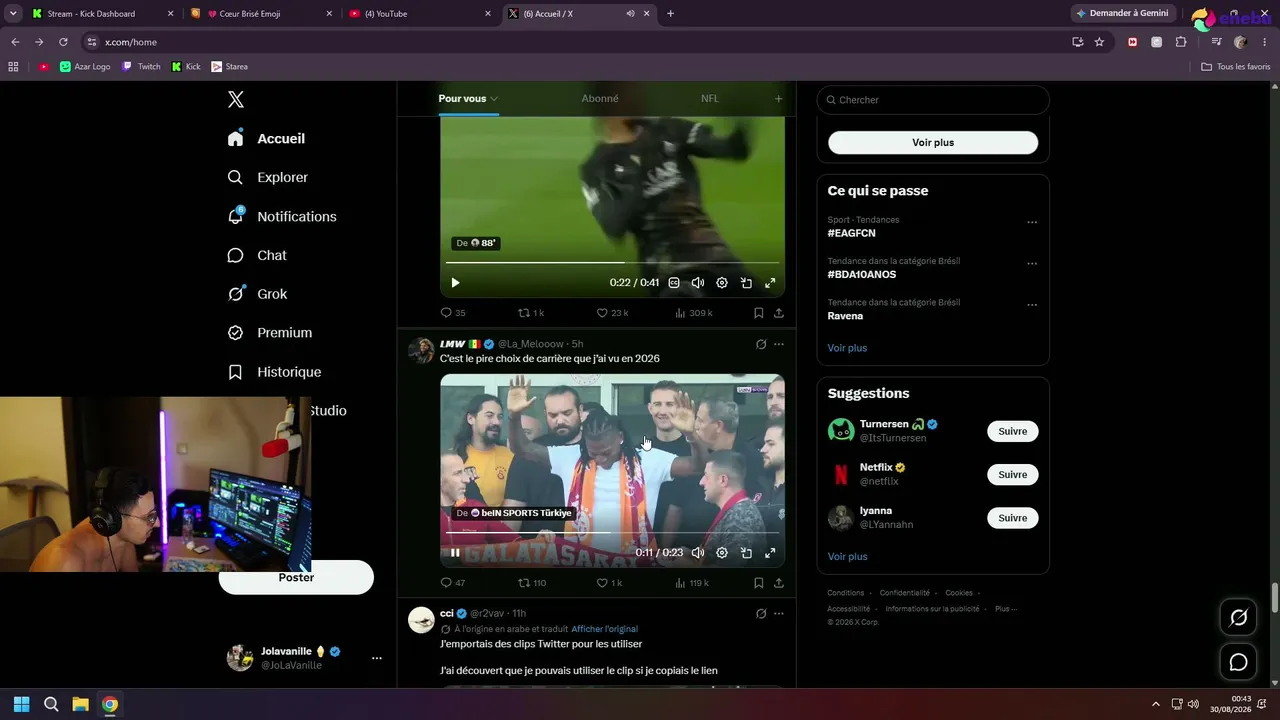Enter fullscreen on the 0:41 video
This screenshot has width=1280, height=720.
(770, 283)
